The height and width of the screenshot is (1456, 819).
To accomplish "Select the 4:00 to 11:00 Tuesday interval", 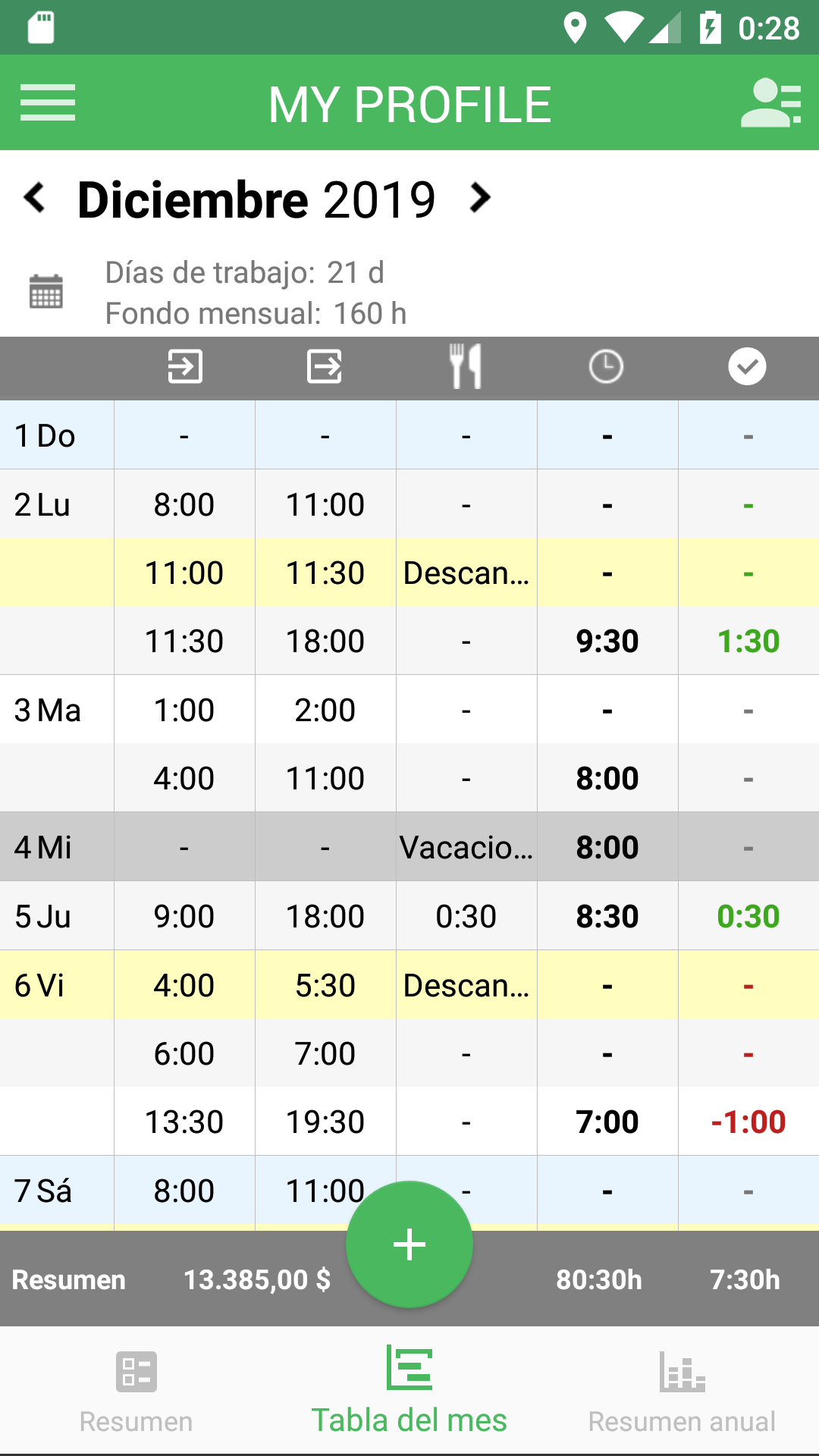I will pyautogui.click(x=409, y=778).
